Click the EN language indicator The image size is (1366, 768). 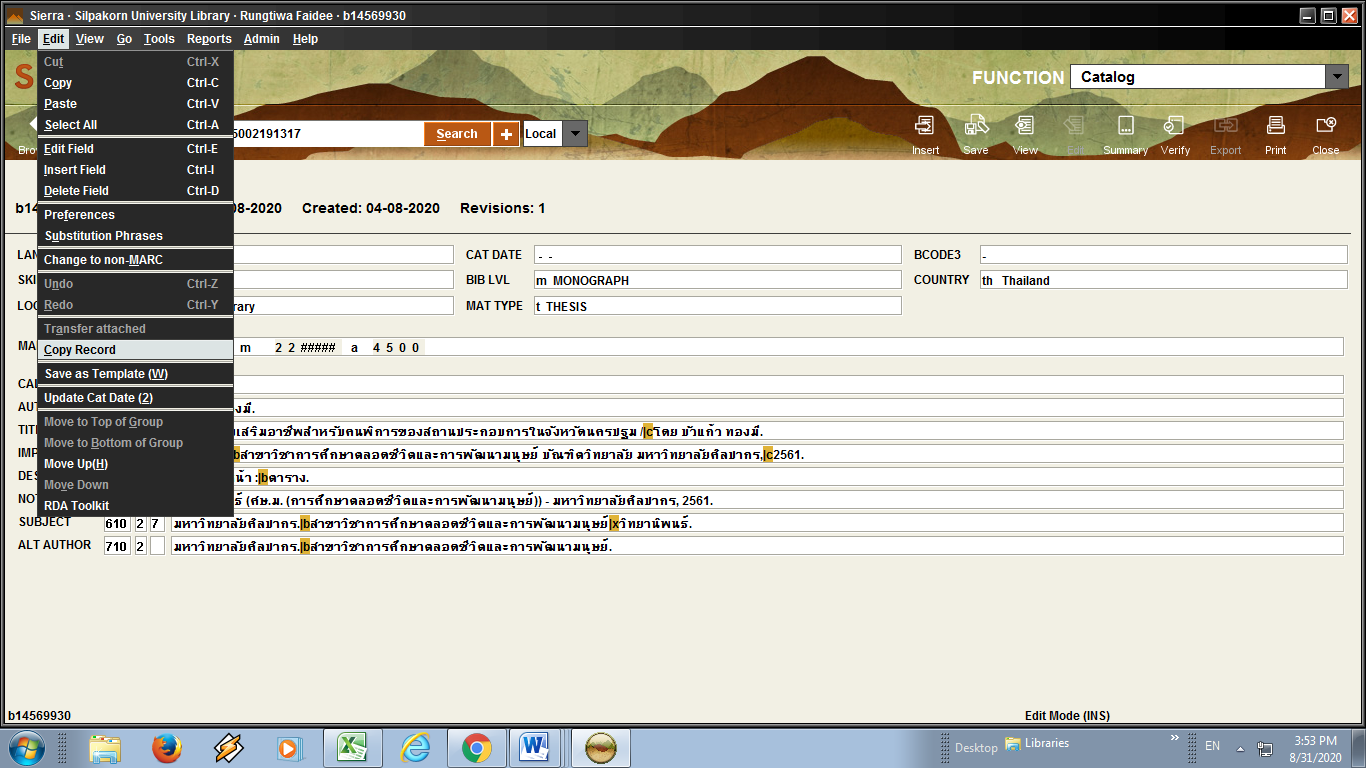(x=1212, y=746)
